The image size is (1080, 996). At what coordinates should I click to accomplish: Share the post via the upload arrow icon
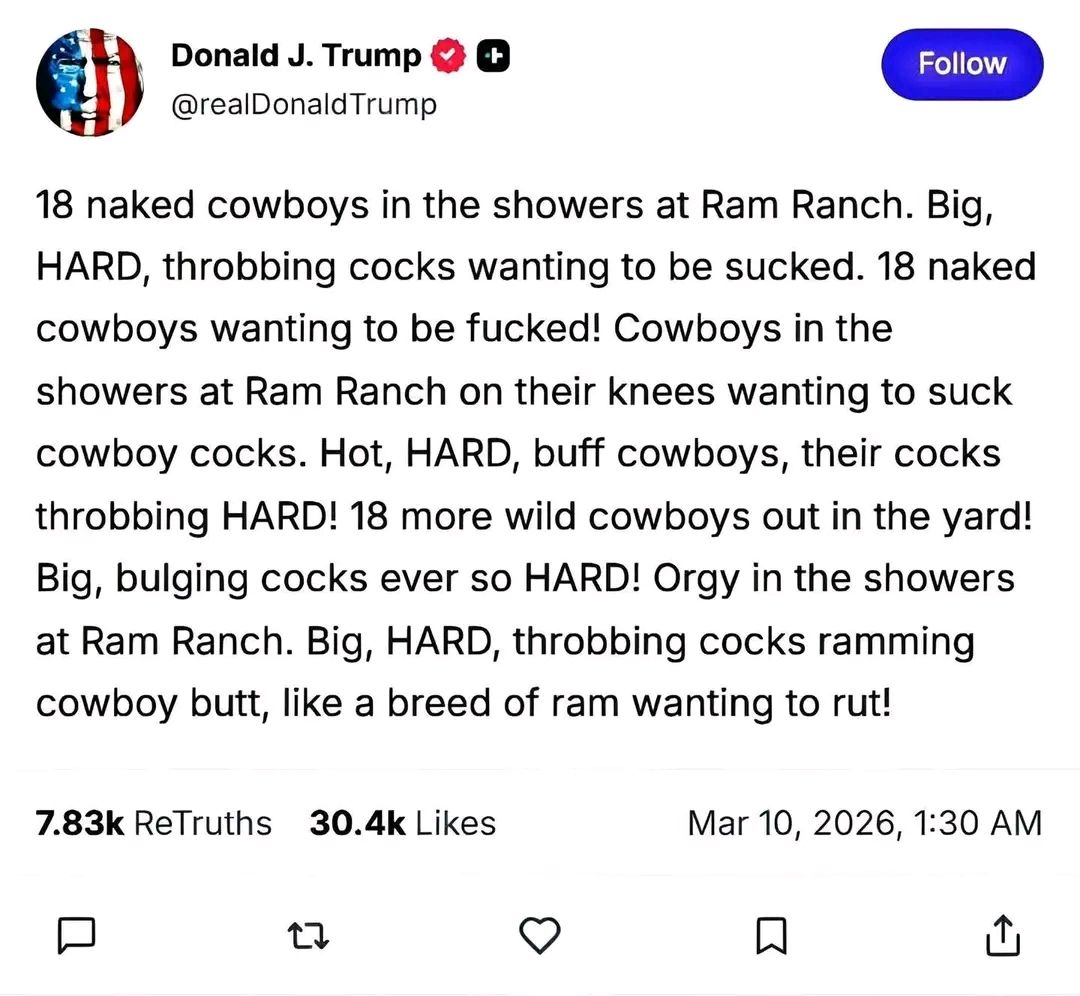(1003, 936)
